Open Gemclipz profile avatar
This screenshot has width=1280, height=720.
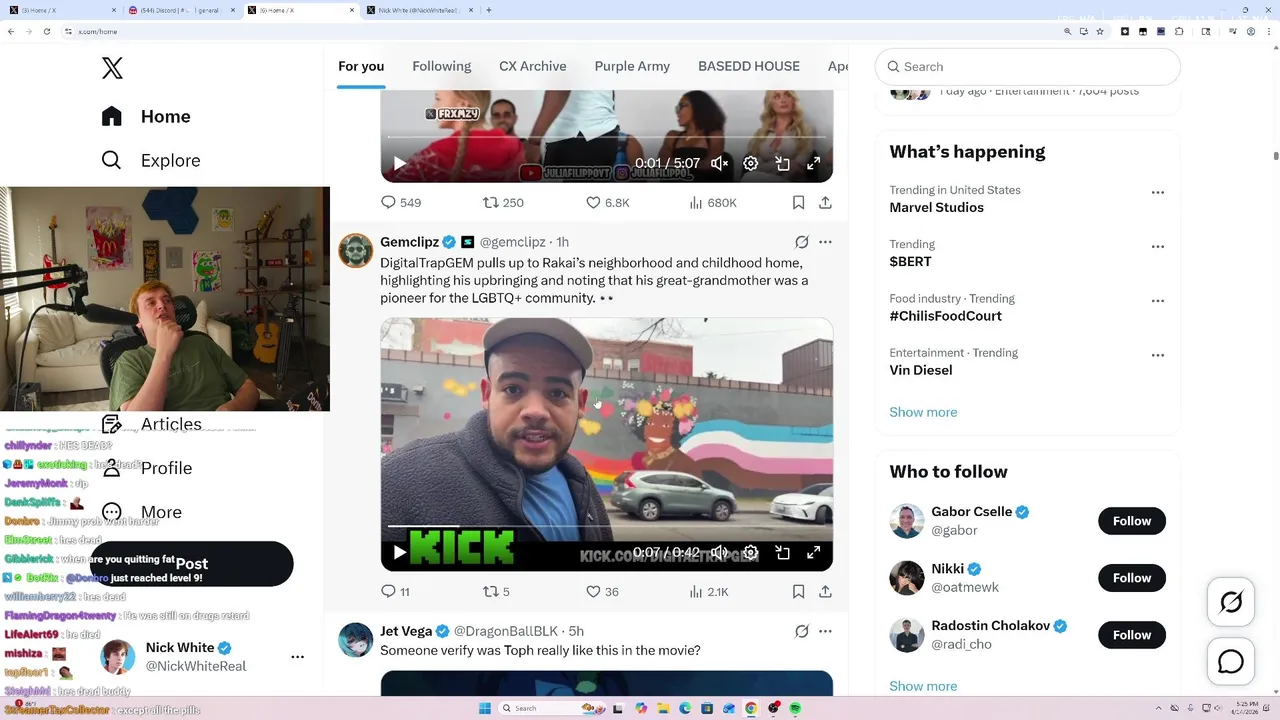pyautogui.click(x=355, y=251)
